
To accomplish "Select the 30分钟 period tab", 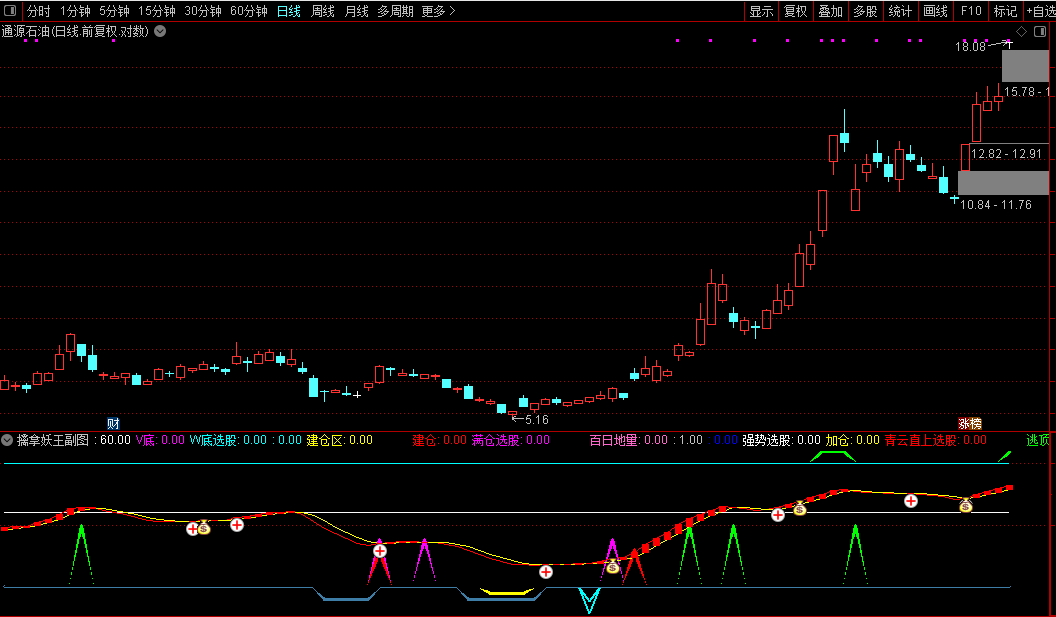I will tap(203, 11).
